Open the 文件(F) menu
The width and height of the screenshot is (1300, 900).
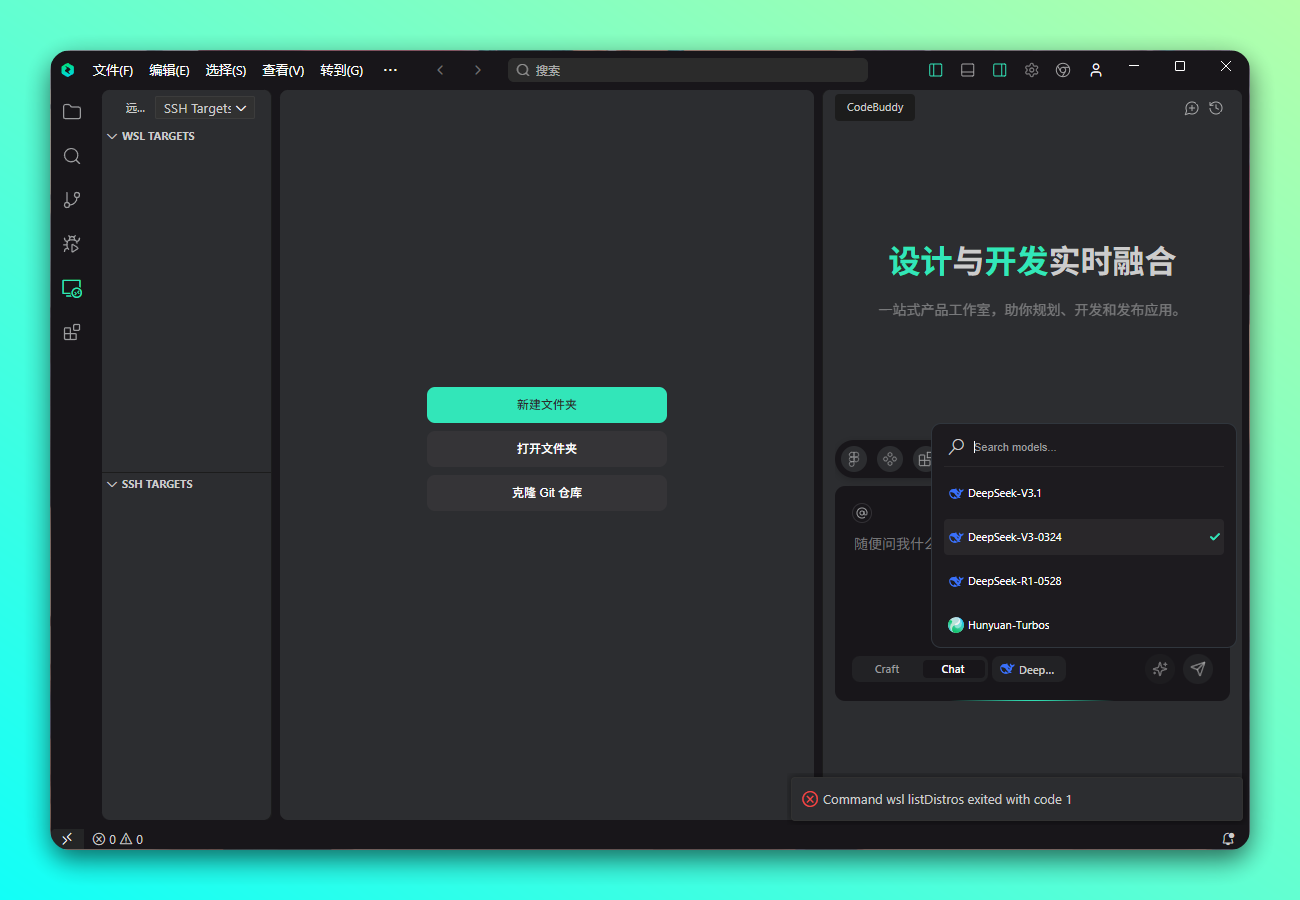tap(113, 70)
